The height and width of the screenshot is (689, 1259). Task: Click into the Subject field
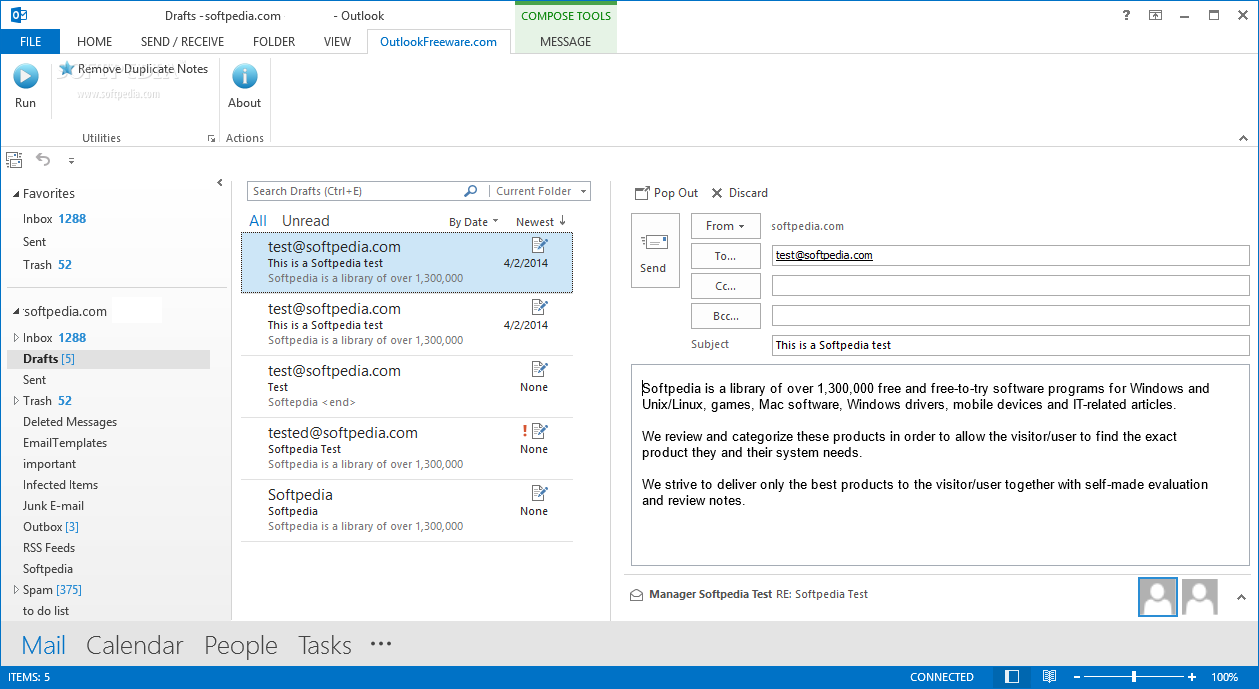pos(1010,345)
